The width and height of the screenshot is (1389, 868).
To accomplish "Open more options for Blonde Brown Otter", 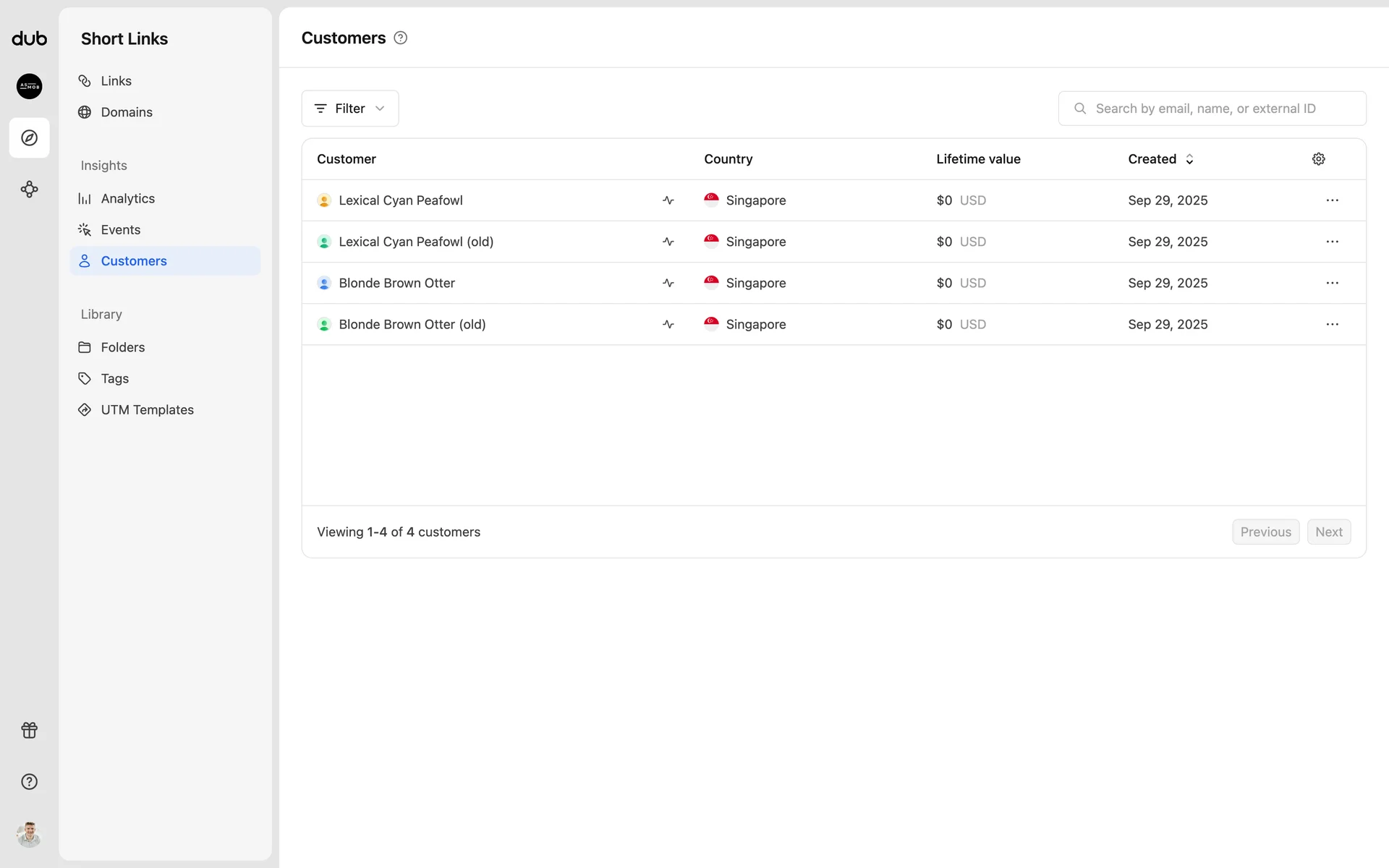I will (1332, 283).
